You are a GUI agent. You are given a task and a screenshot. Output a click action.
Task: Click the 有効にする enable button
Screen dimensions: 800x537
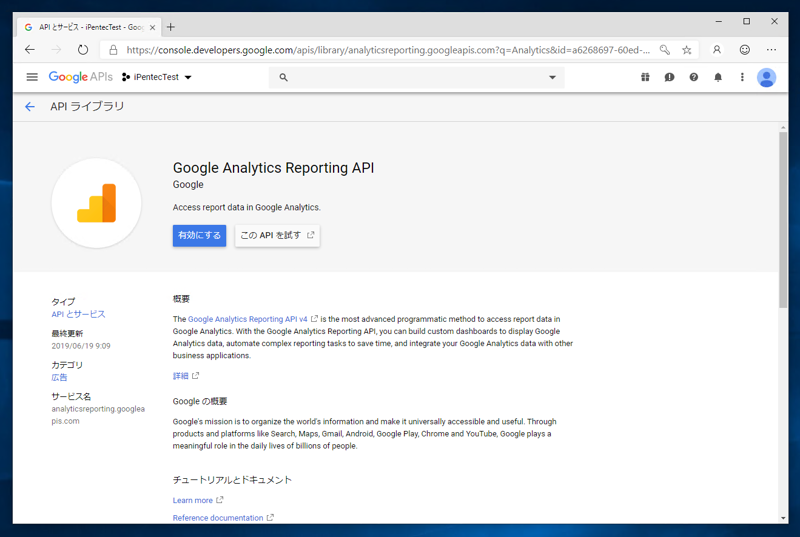(199, 236)
